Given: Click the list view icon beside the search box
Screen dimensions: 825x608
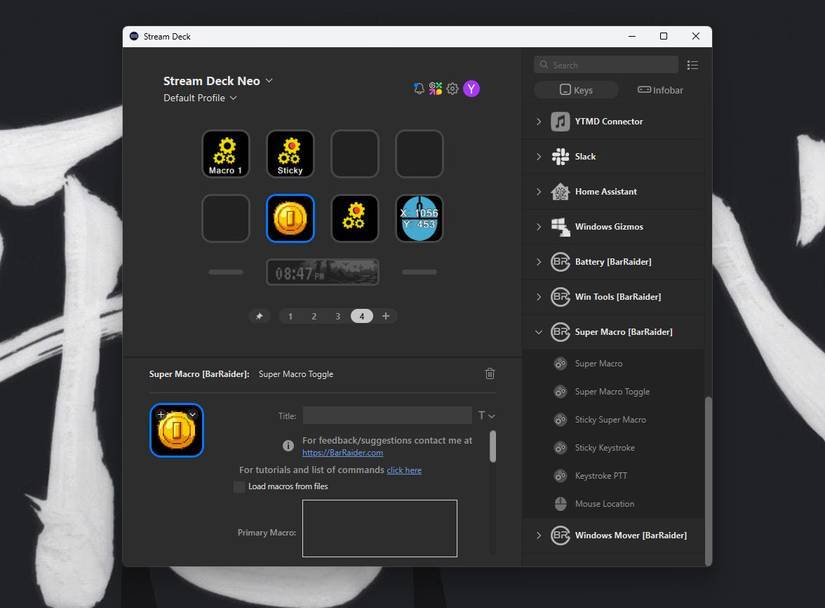Looking at the screenshot, I should click(692, 64).
